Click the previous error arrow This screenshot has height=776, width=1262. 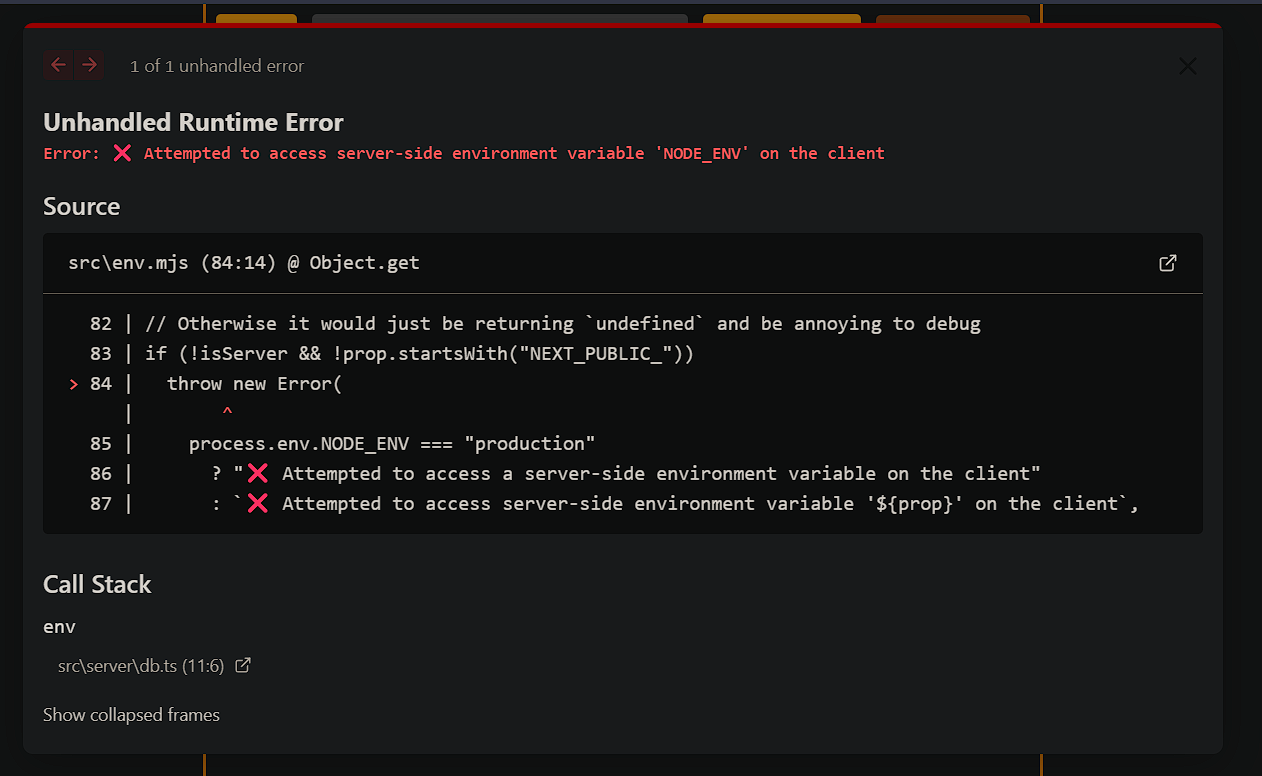[58, 64]
